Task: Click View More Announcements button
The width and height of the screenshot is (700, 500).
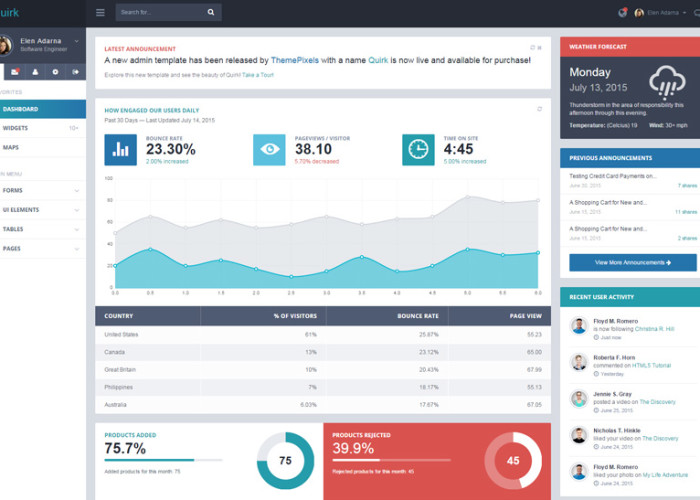Action: pyautogui.click(x=633, y=262)
